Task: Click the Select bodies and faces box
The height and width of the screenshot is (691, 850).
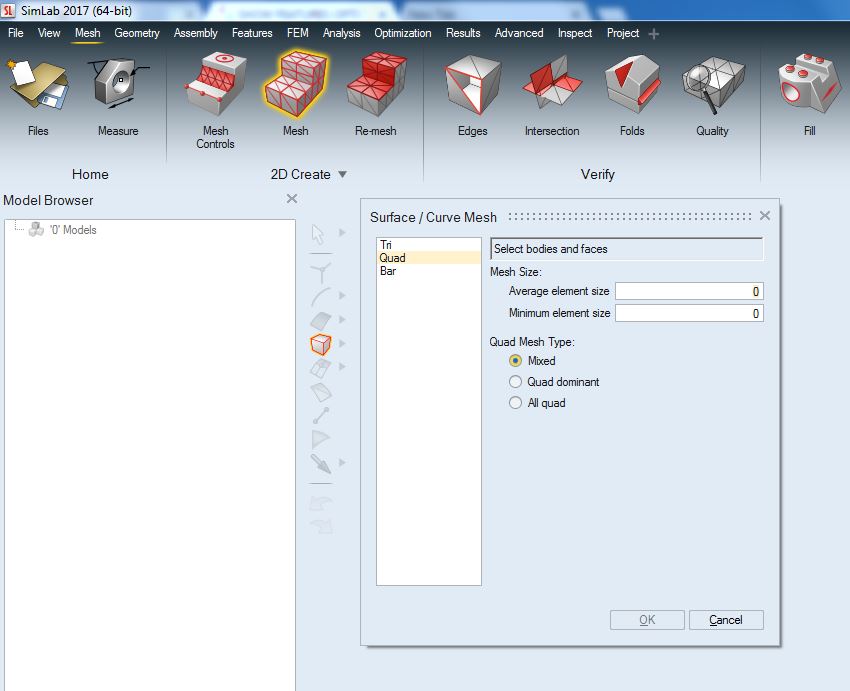Action: (626, 249)
